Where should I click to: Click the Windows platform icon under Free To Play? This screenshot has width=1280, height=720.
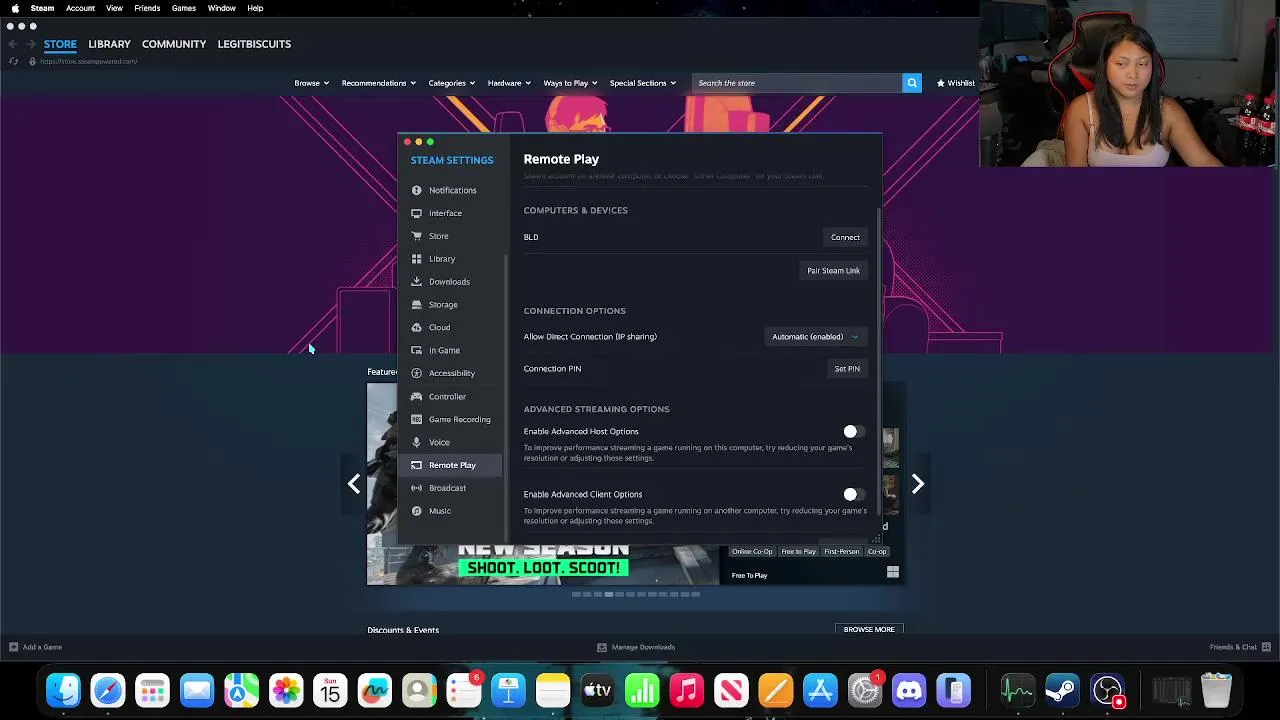(x=893, y=573)
